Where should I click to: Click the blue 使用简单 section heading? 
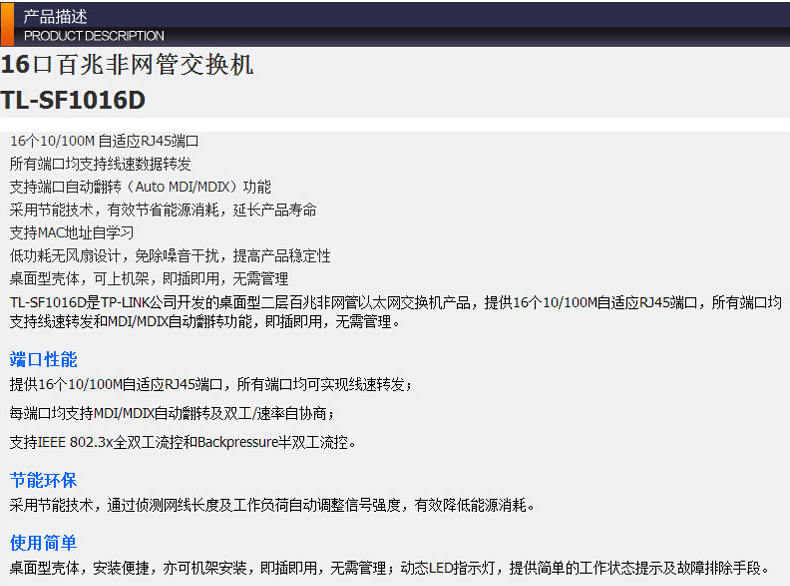pyautogui.click(x=43, y=543)
